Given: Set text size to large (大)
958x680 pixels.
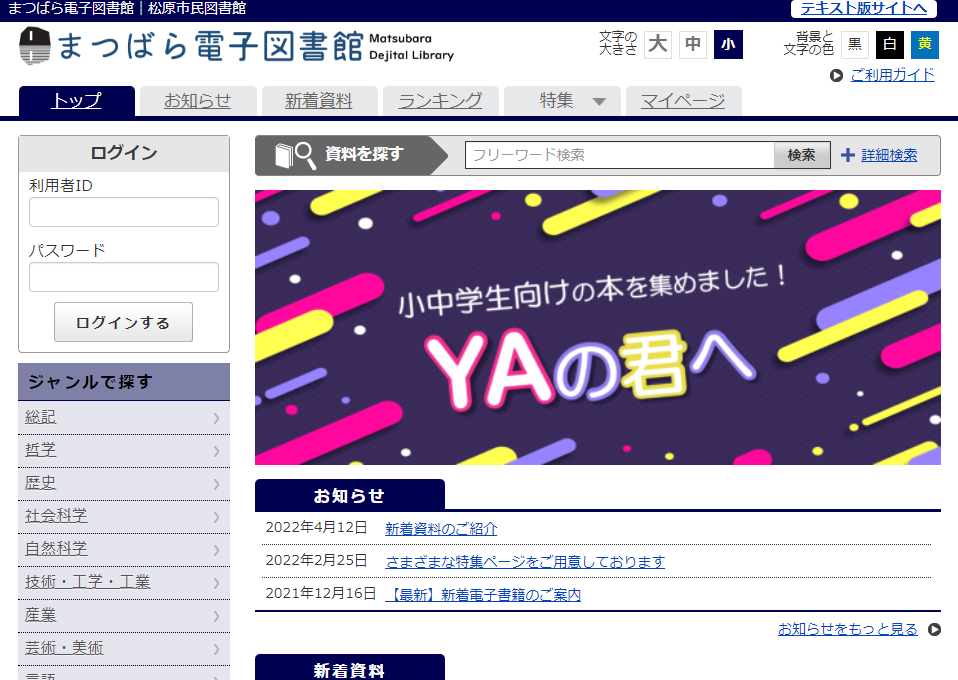Looking at the screenshot, I should coord(657,45).
